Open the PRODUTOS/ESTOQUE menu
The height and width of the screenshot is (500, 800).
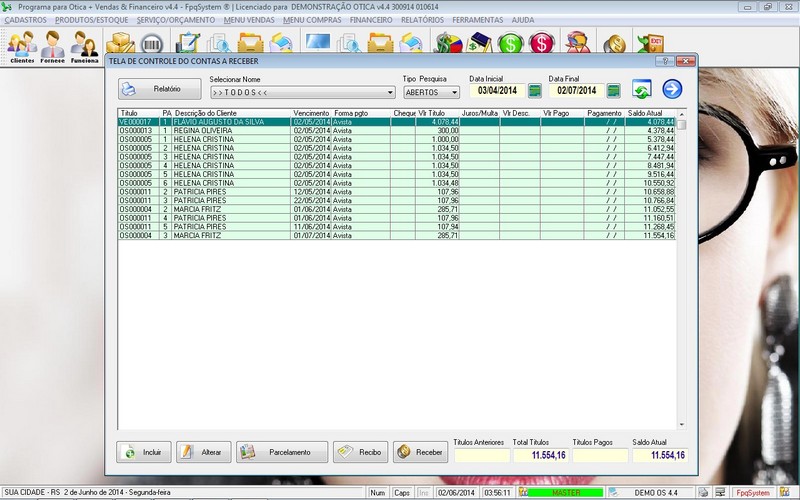[x=92, y=20]
